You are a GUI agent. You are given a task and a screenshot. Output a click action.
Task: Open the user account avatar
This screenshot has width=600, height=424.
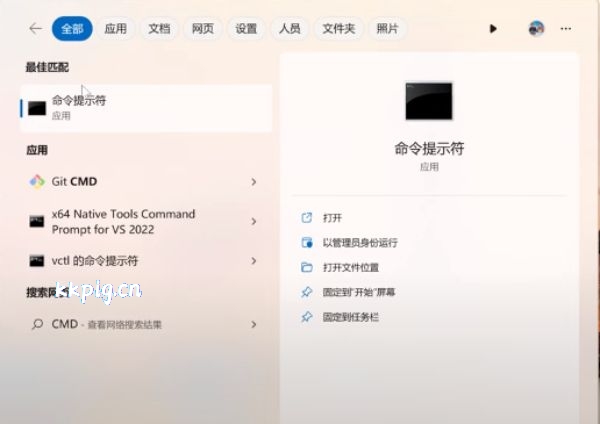click(536, 29)
